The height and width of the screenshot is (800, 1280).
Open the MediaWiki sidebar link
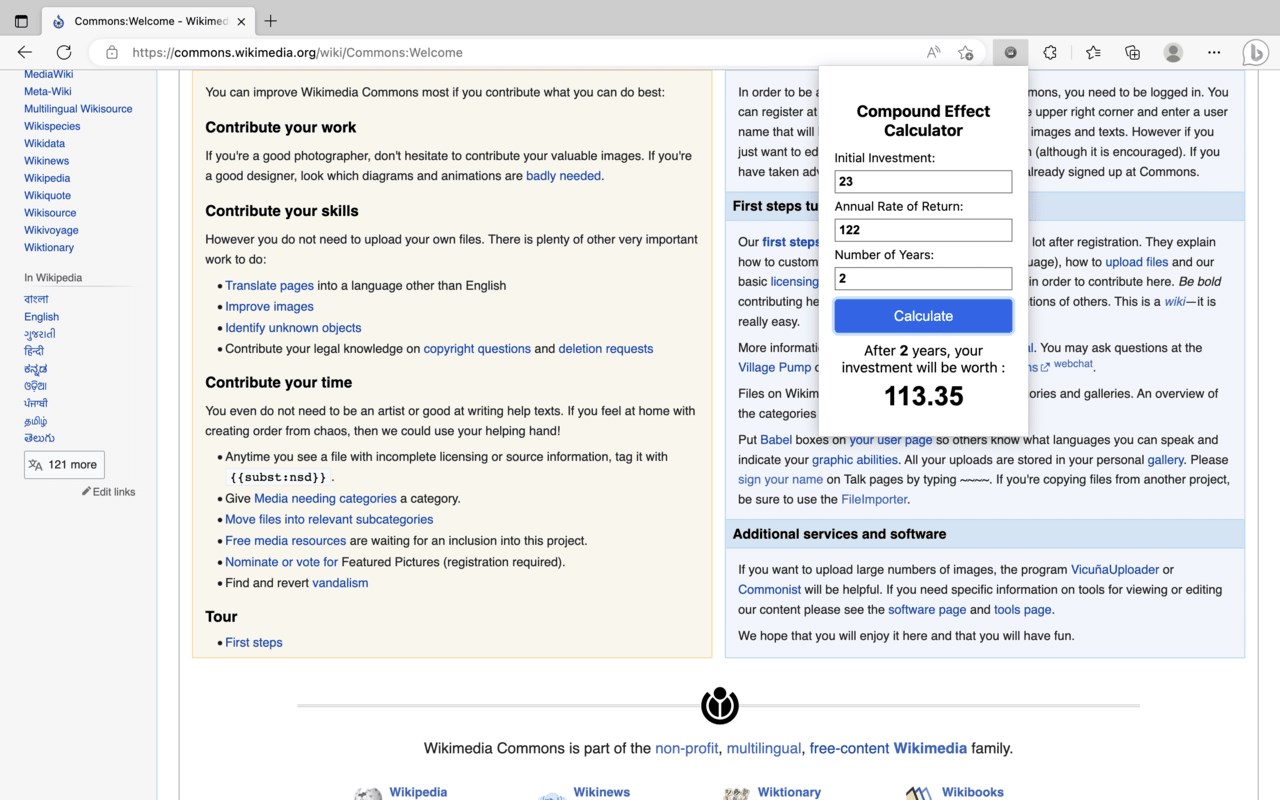(48, 74)
